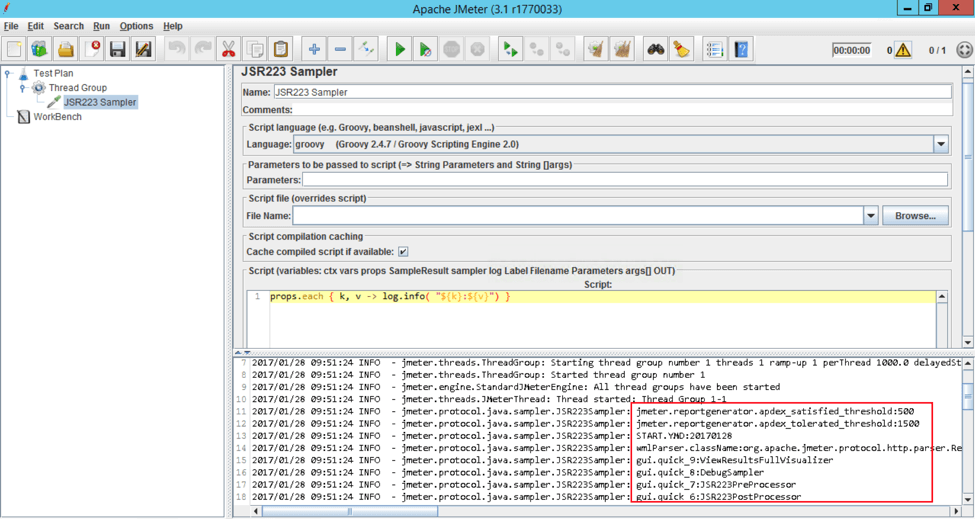Image resolution: width=975 pixels, height=519 pixels.
Task: Open the Options menu
Action: pyautogui.click(x=136, y=26)
